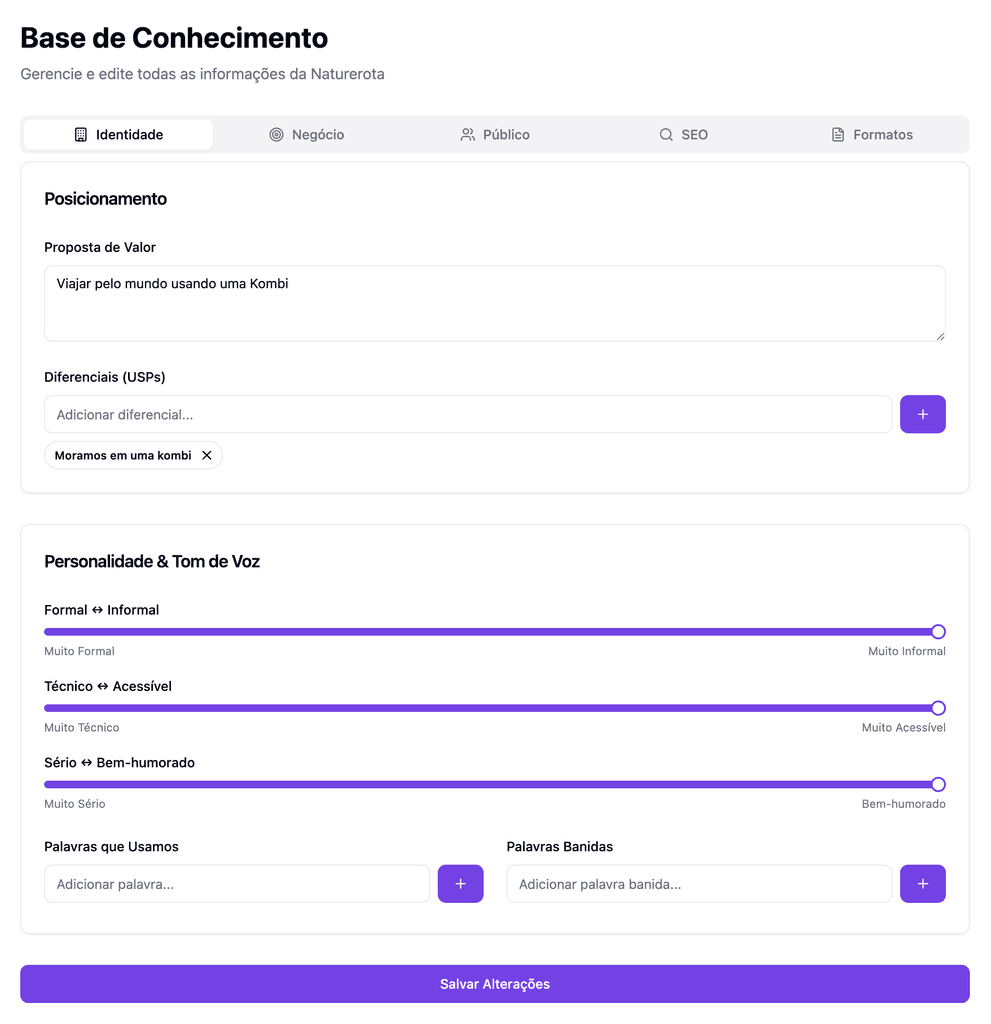
Task: Click the document icon beside Formatos
Action: [838, 135]
